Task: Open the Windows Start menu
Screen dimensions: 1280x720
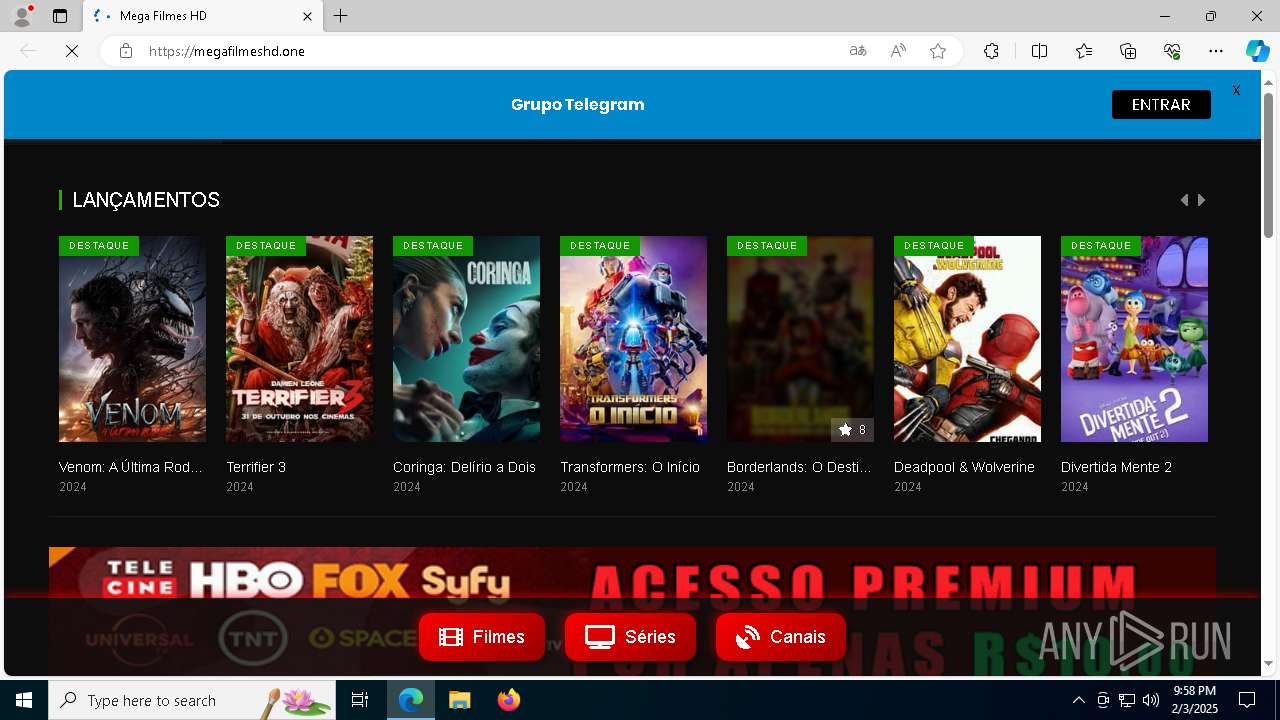Action: point(24,700)
